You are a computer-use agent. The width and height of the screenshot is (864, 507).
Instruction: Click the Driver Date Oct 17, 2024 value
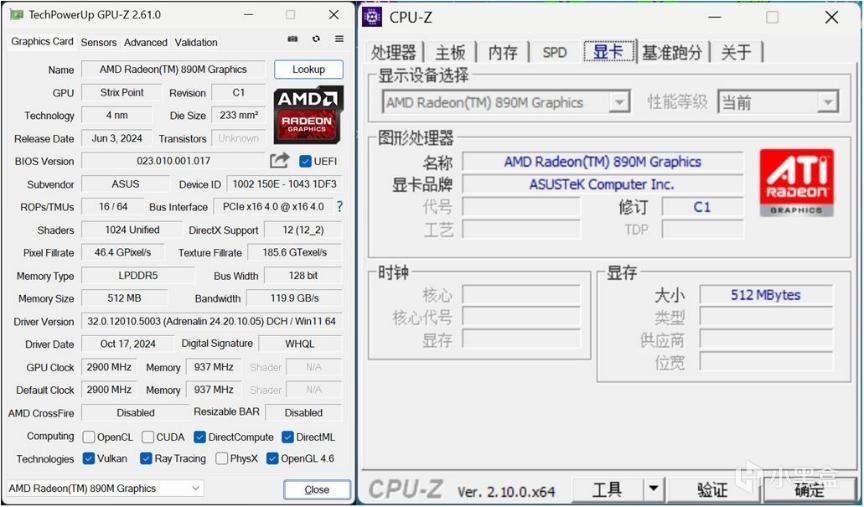(x=127, y=344)
